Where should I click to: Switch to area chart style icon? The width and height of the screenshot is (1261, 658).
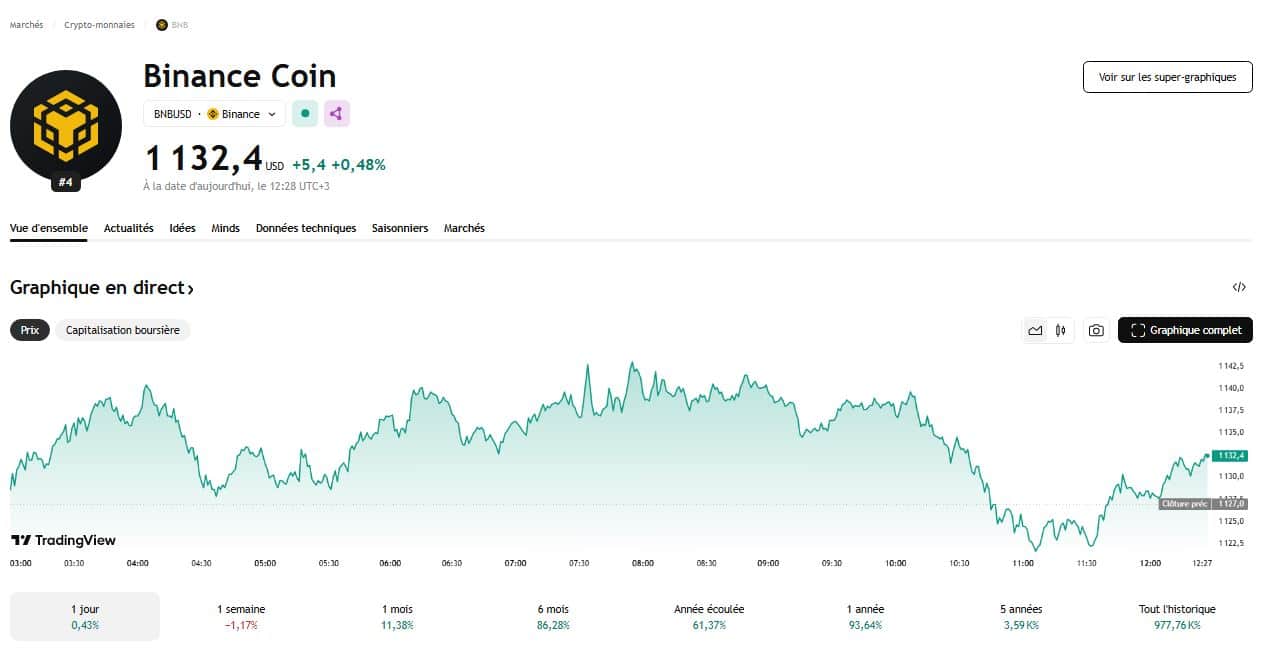click(x=1035, y=330)
